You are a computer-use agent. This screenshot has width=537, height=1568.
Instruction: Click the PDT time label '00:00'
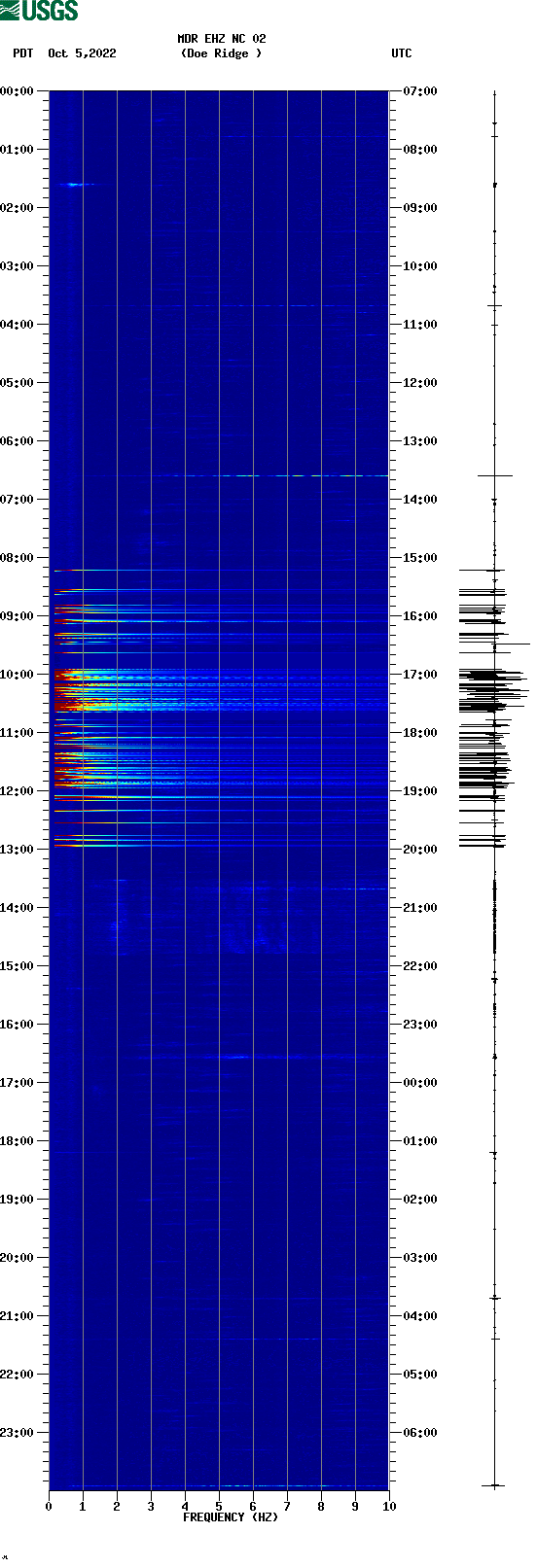pyautogui.click(x=17, y=91)
